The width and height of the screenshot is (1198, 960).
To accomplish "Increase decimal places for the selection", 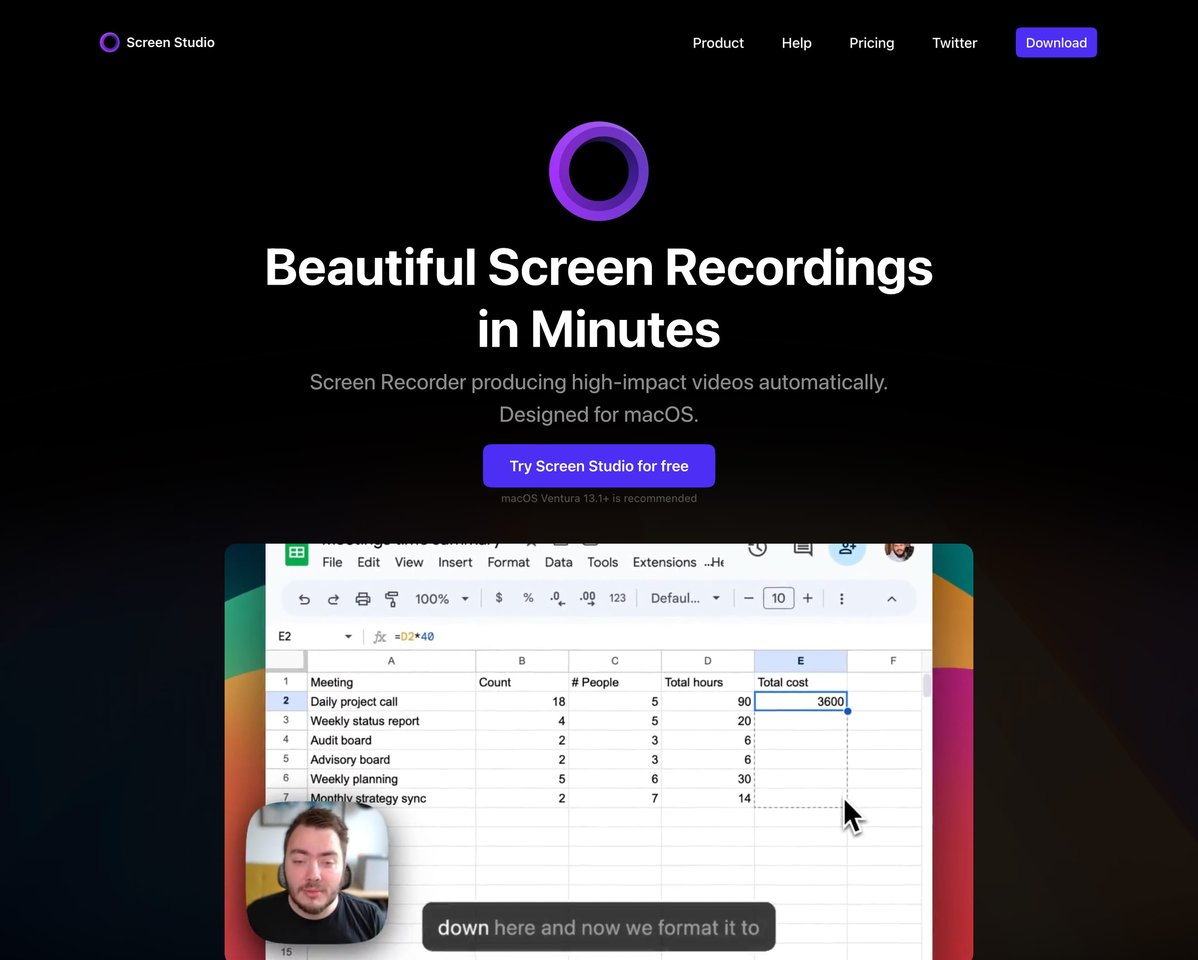I will point(585,597).
